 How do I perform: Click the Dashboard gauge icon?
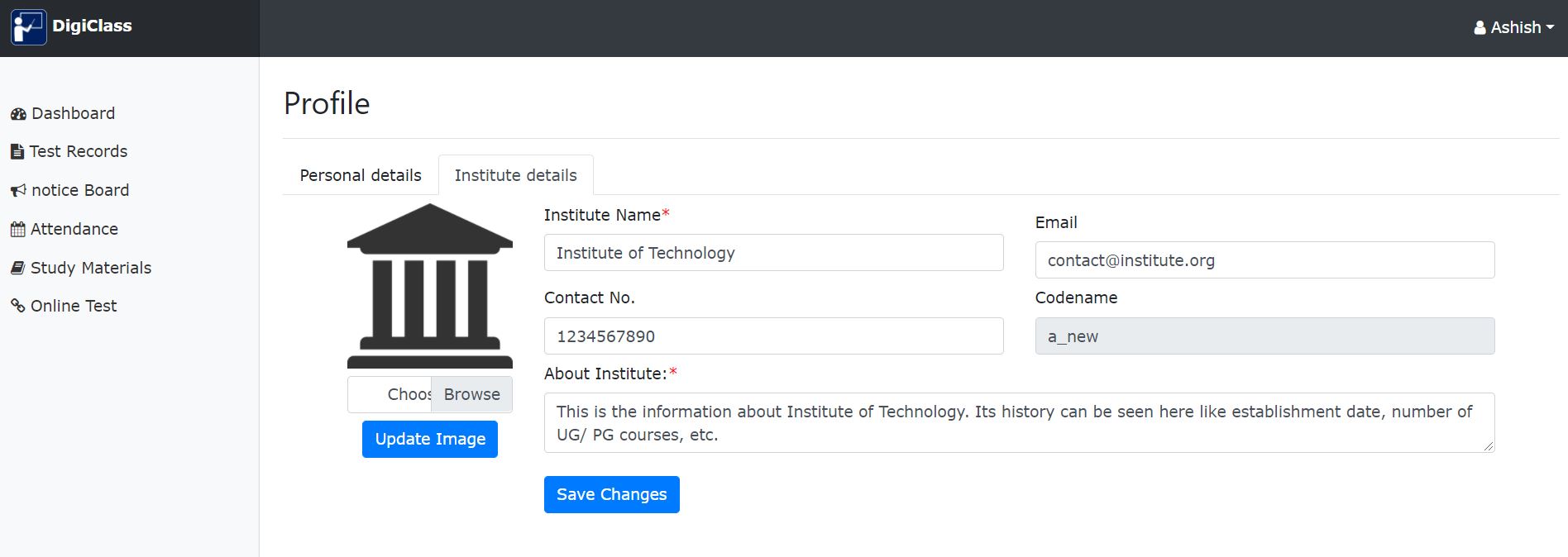[x=18, y=114]
